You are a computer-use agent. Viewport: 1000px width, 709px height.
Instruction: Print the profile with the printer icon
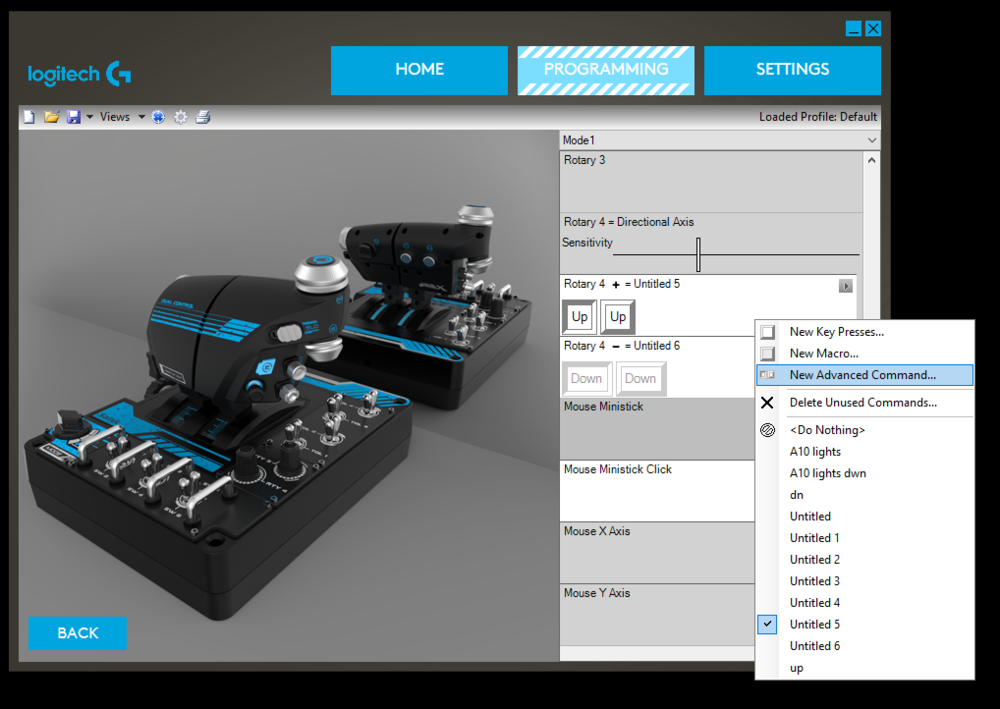(x=203, y=117)
